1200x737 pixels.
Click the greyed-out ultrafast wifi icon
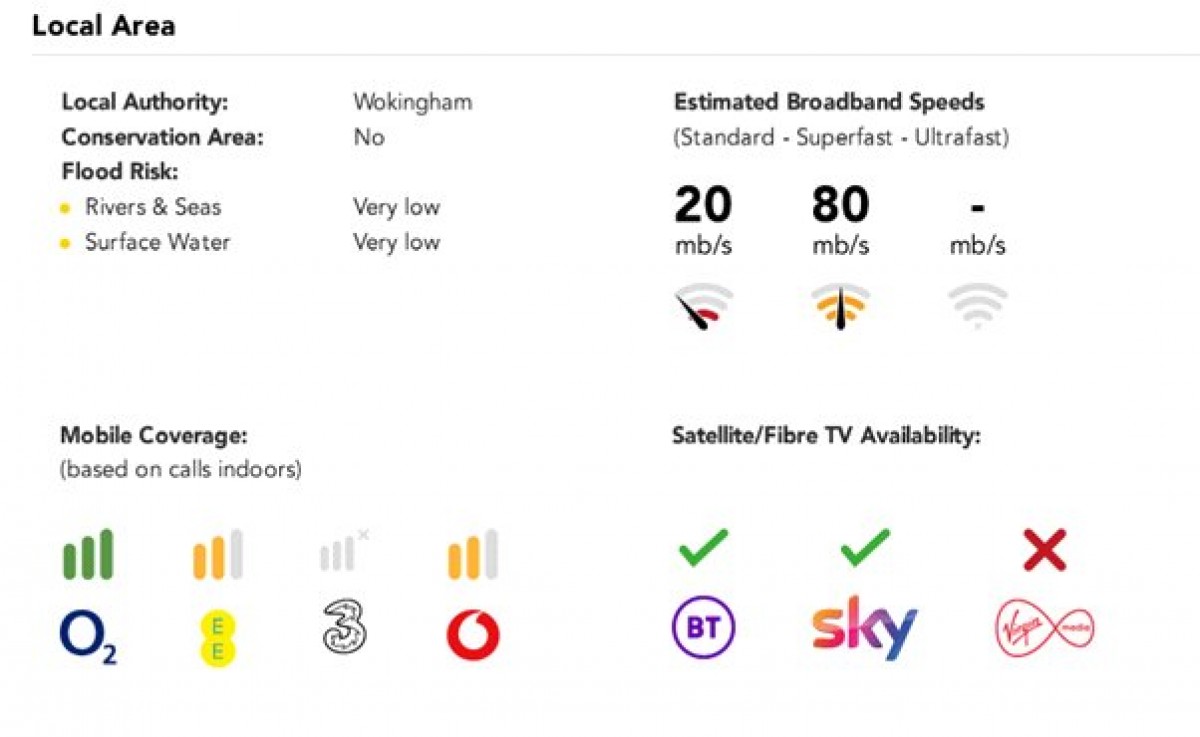click(978, 306)
